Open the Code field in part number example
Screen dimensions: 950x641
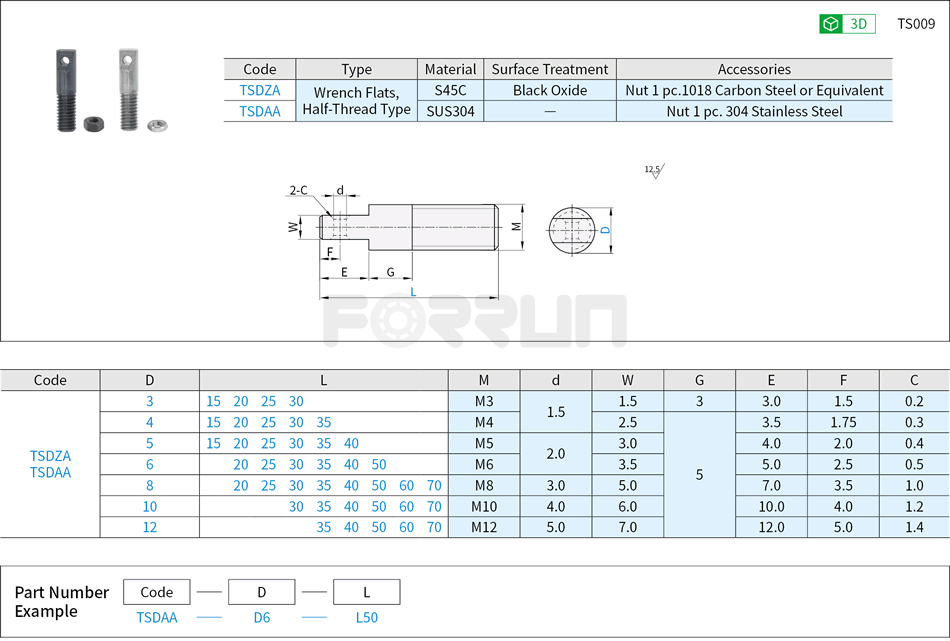coord(157,591)
